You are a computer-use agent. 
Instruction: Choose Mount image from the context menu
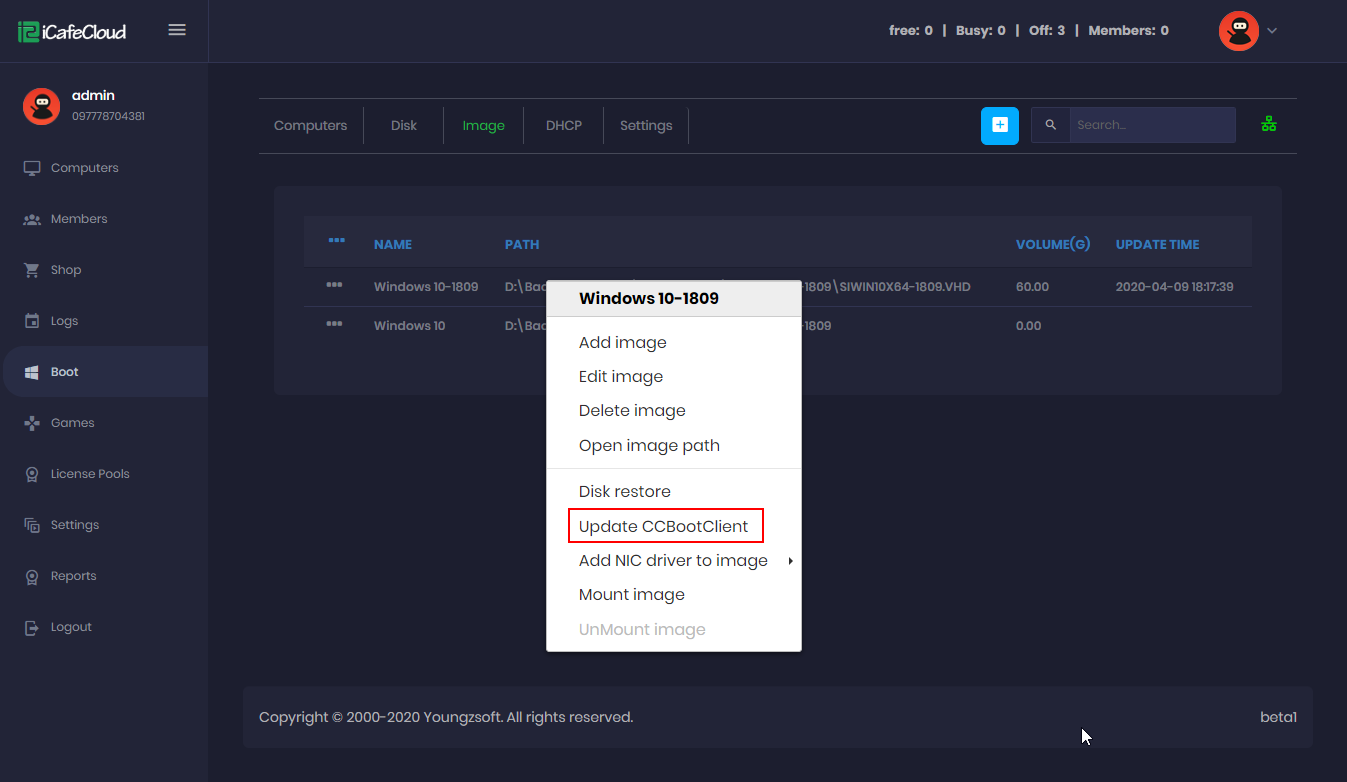pyautogui.click(x=632, y=594)
